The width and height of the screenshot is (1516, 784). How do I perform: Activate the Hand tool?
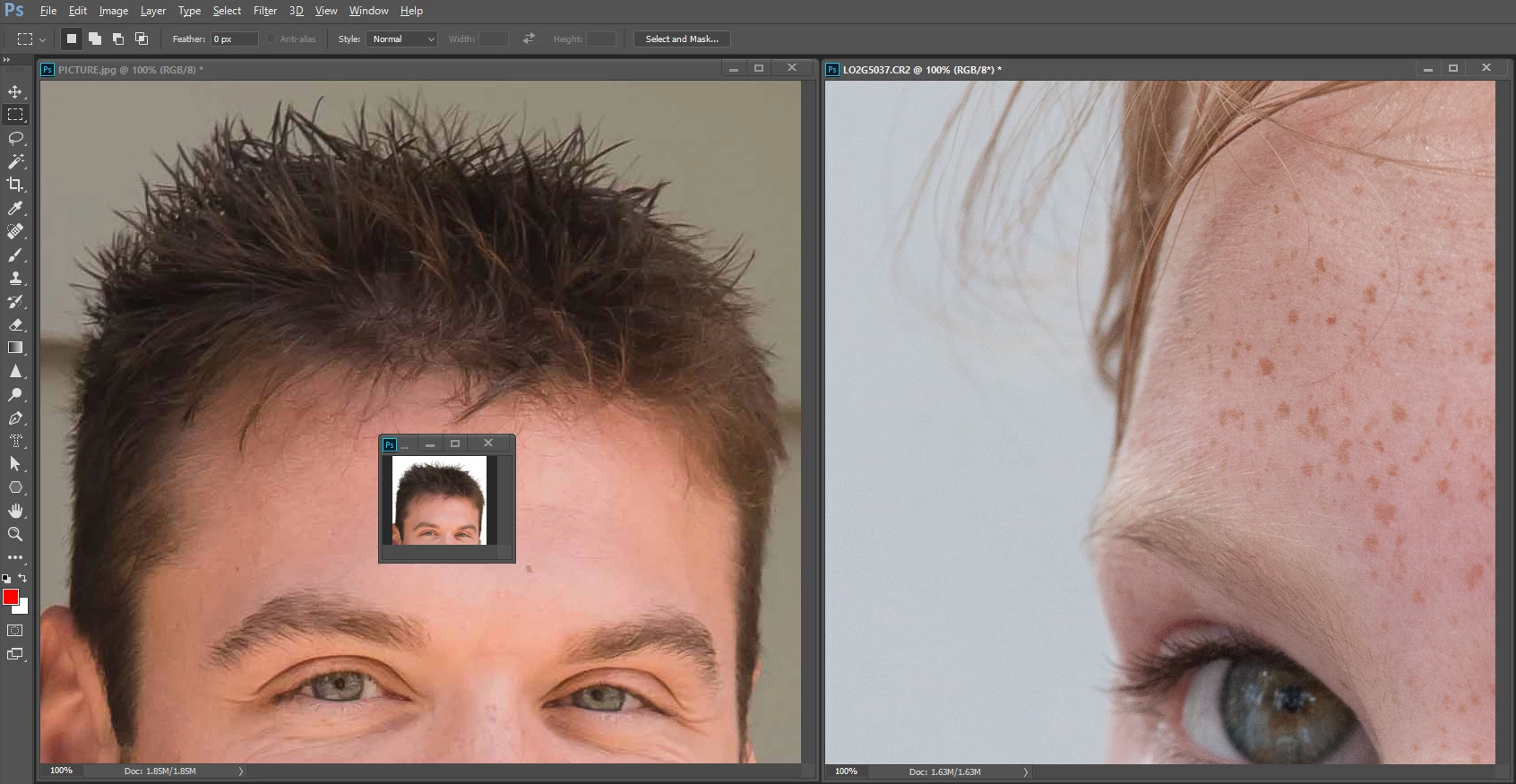(x=15, y=511)
